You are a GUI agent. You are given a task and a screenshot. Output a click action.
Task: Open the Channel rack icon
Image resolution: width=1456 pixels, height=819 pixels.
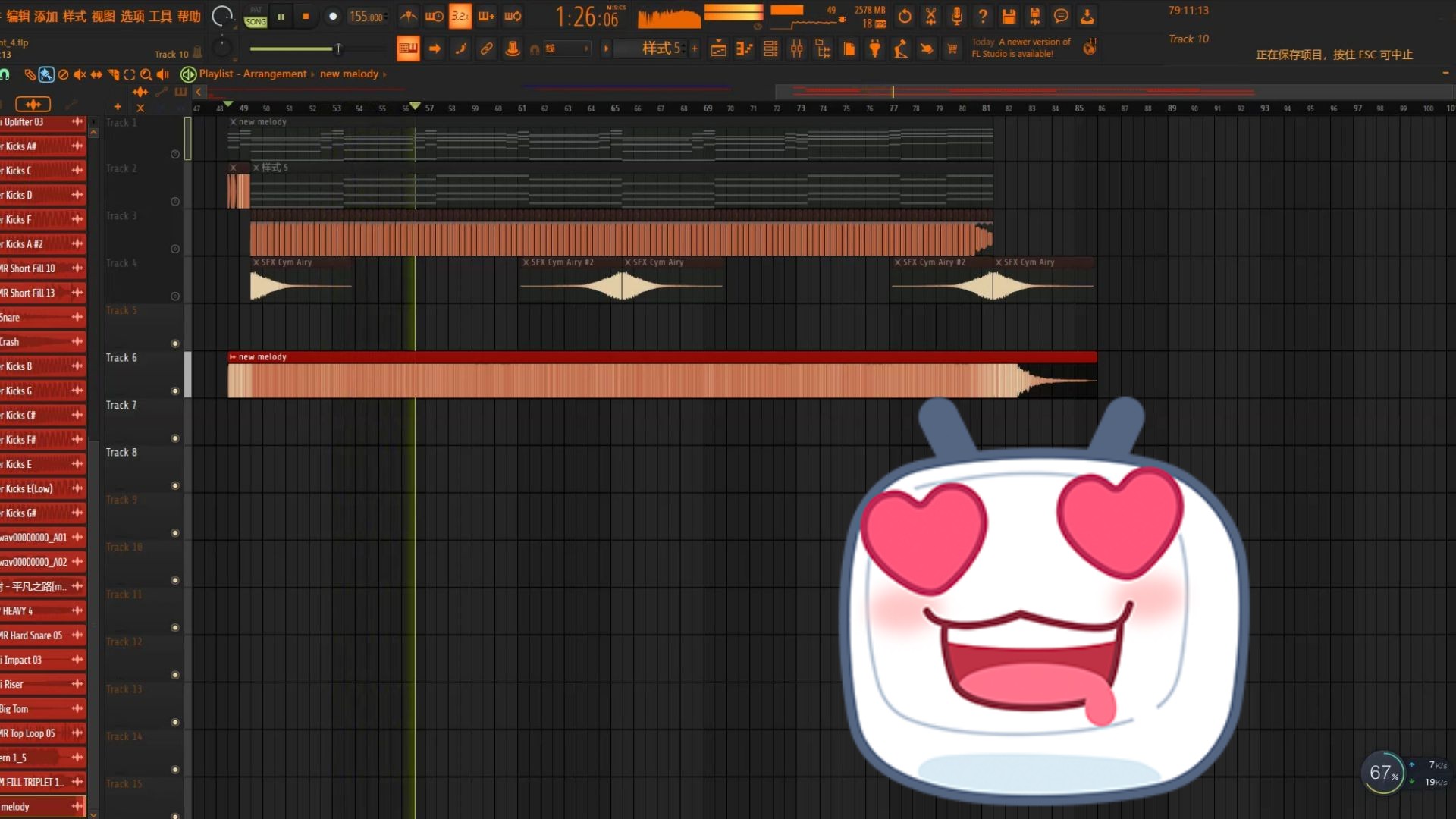770,49
